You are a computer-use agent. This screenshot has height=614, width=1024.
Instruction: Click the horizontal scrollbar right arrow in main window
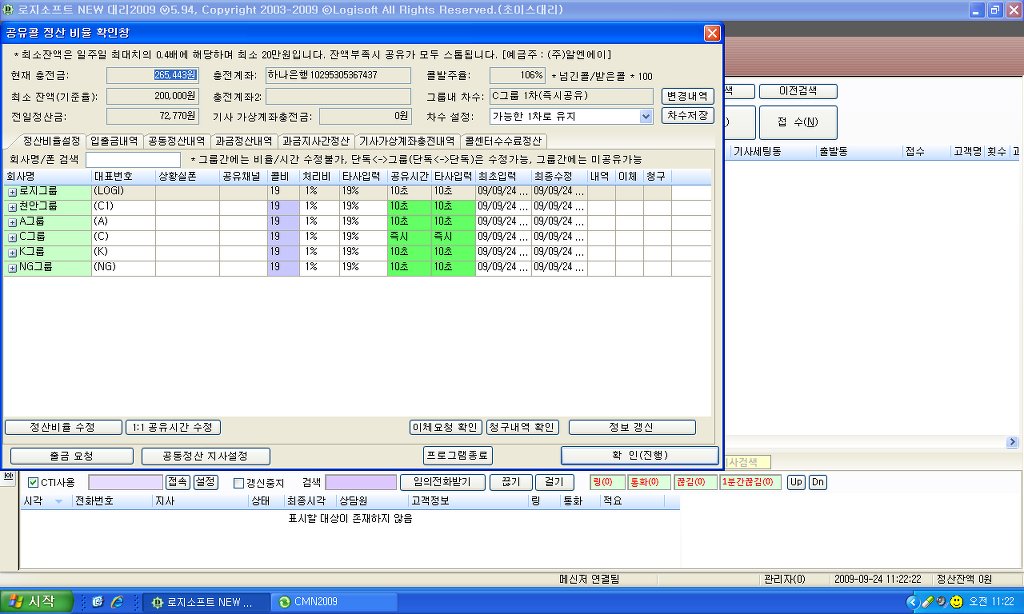(1012, 442)
